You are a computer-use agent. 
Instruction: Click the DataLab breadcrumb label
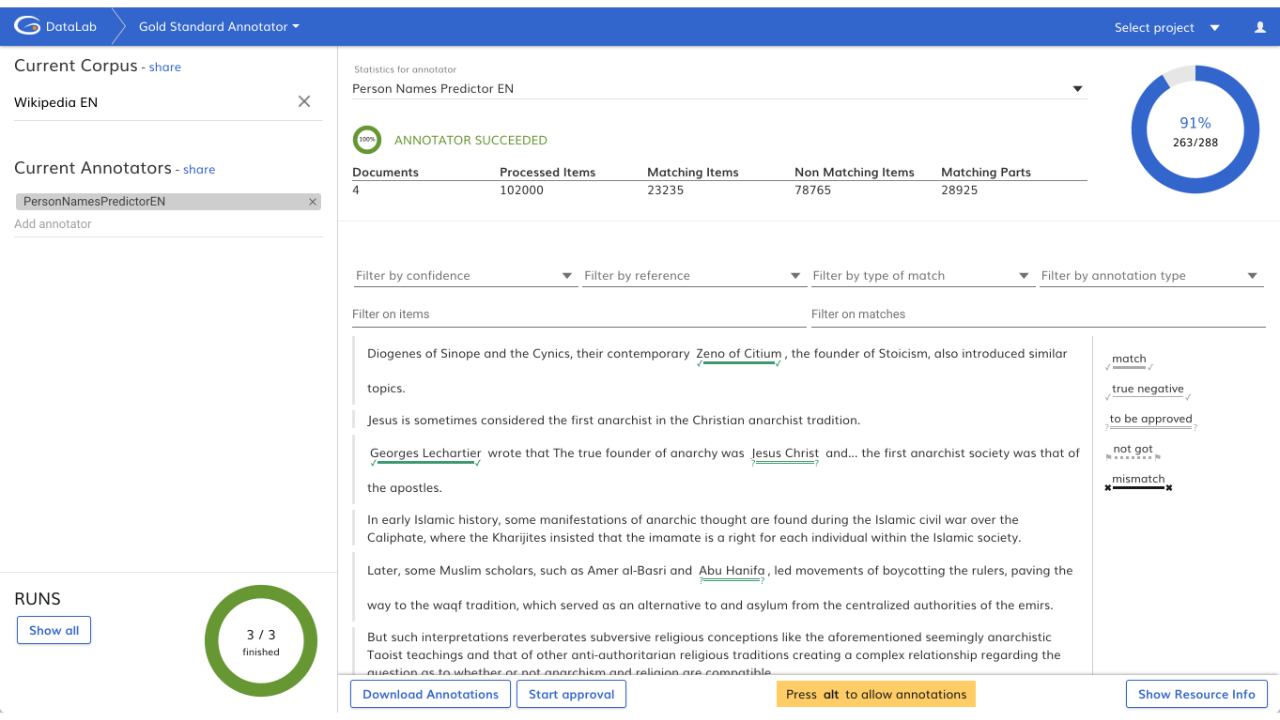tap(71, 27)
